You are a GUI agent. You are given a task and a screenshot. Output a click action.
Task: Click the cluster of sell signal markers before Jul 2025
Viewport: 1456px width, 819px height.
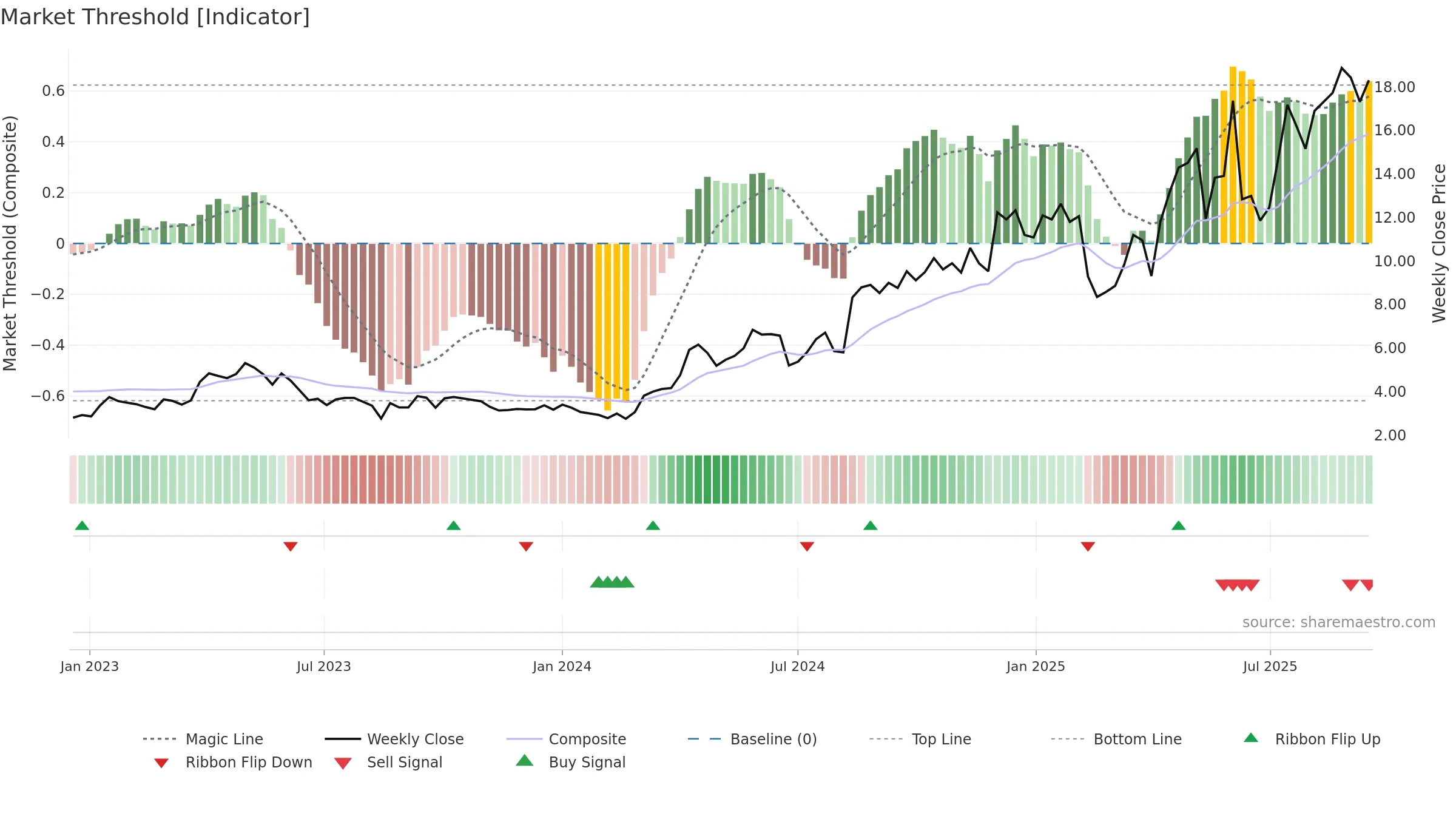pos(1238,585)
